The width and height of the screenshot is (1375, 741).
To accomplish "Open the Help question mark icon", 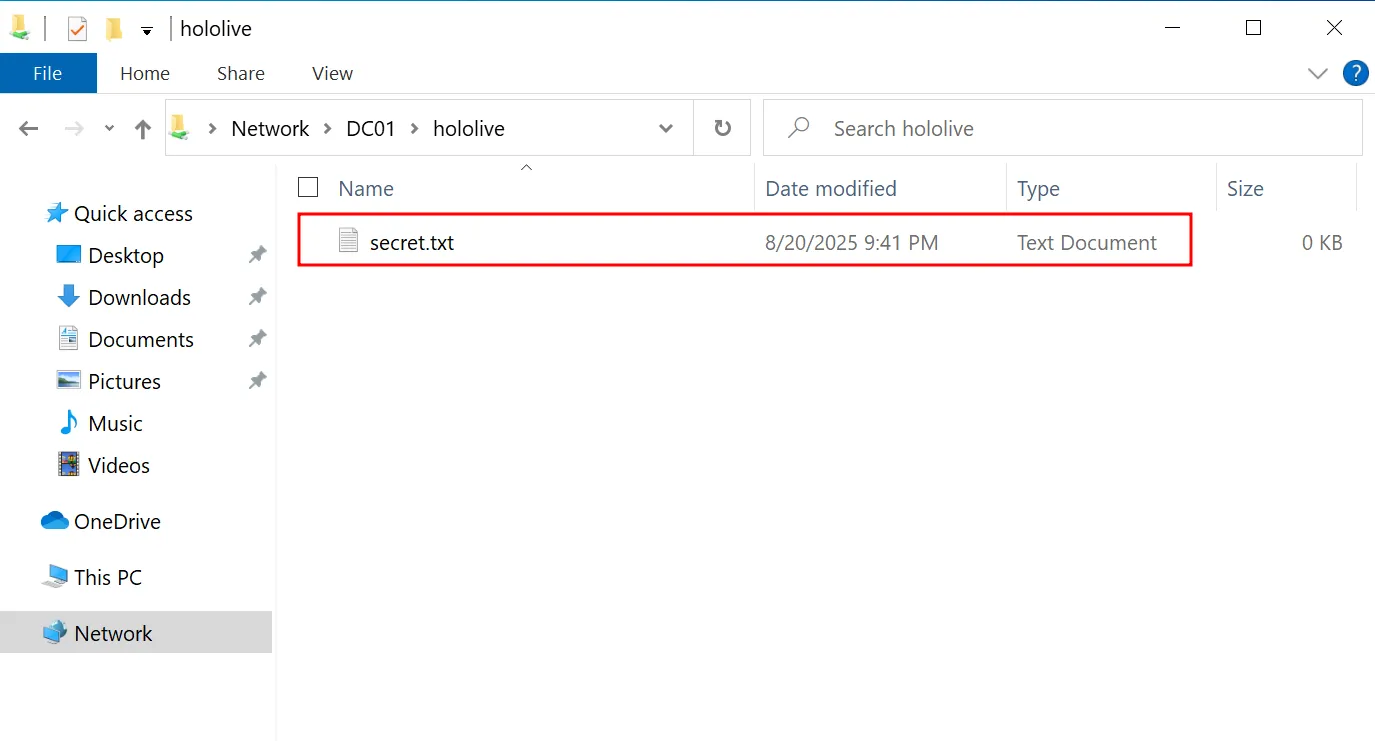I will tap(1355, 73).
